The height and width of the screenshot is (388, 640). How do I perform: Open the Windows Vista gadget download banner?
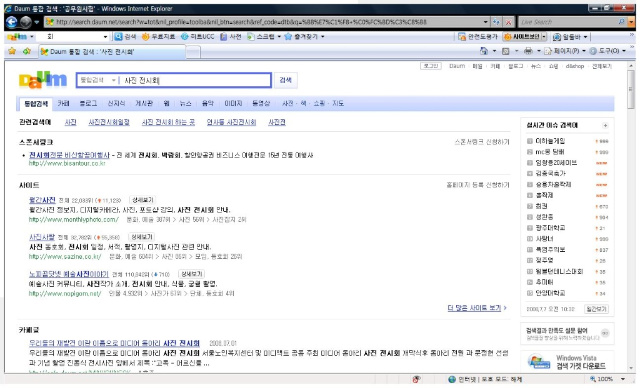[x=567, y=361]
